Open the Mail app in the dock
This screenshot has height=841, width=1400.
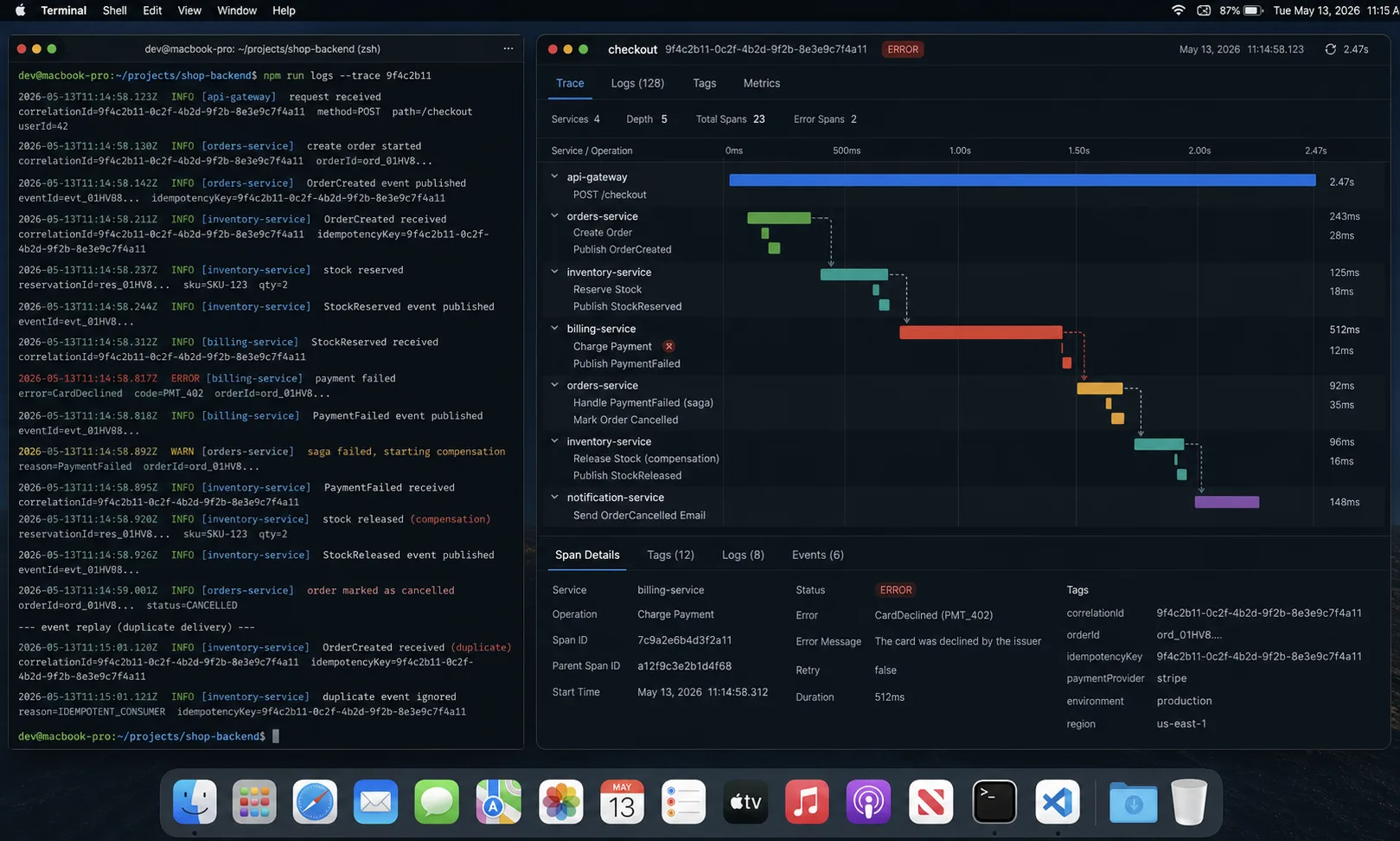[x=375, y=801]
